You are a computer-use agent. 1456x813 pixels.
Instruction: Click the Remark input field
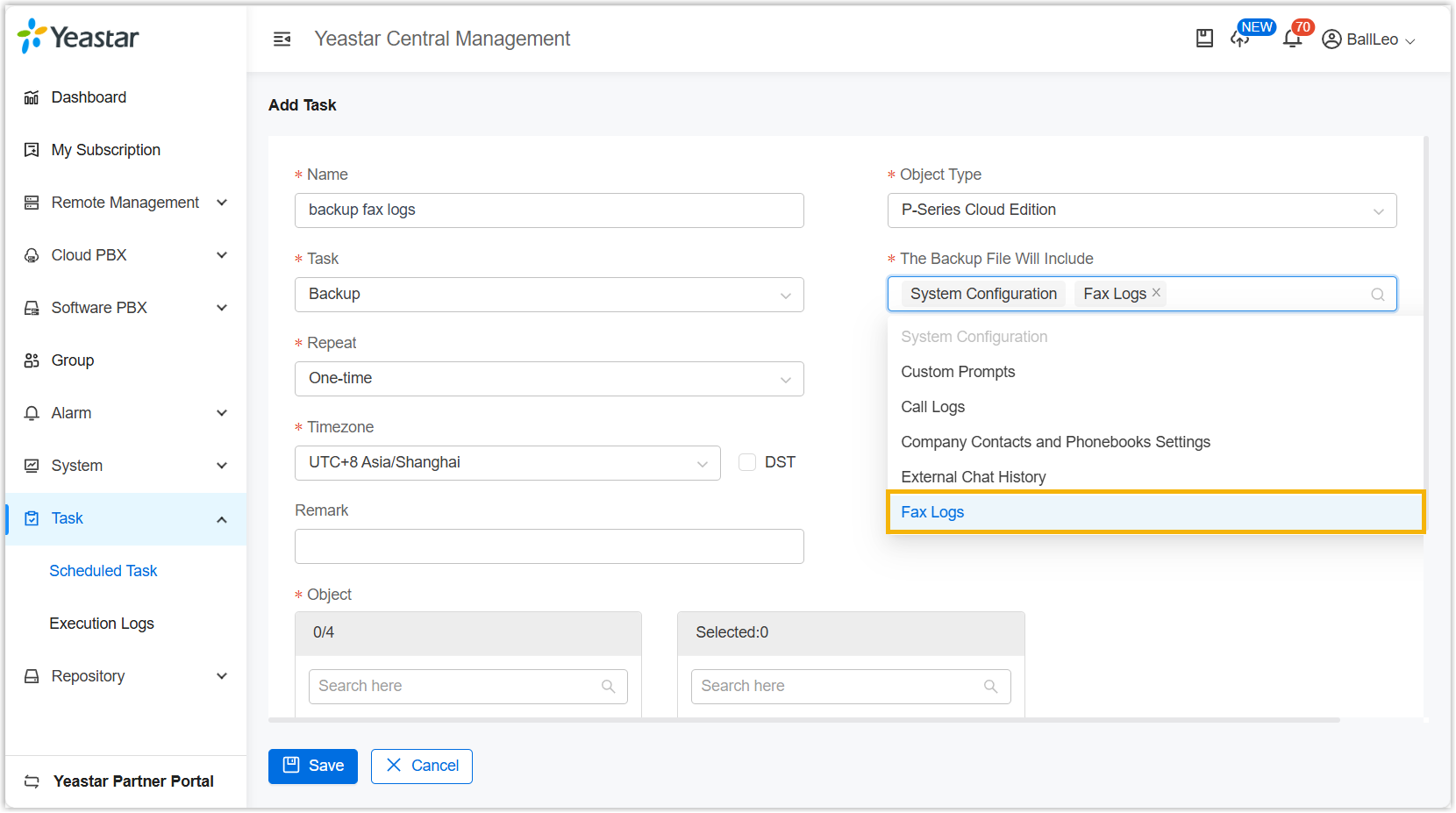(x=549, y=546)
